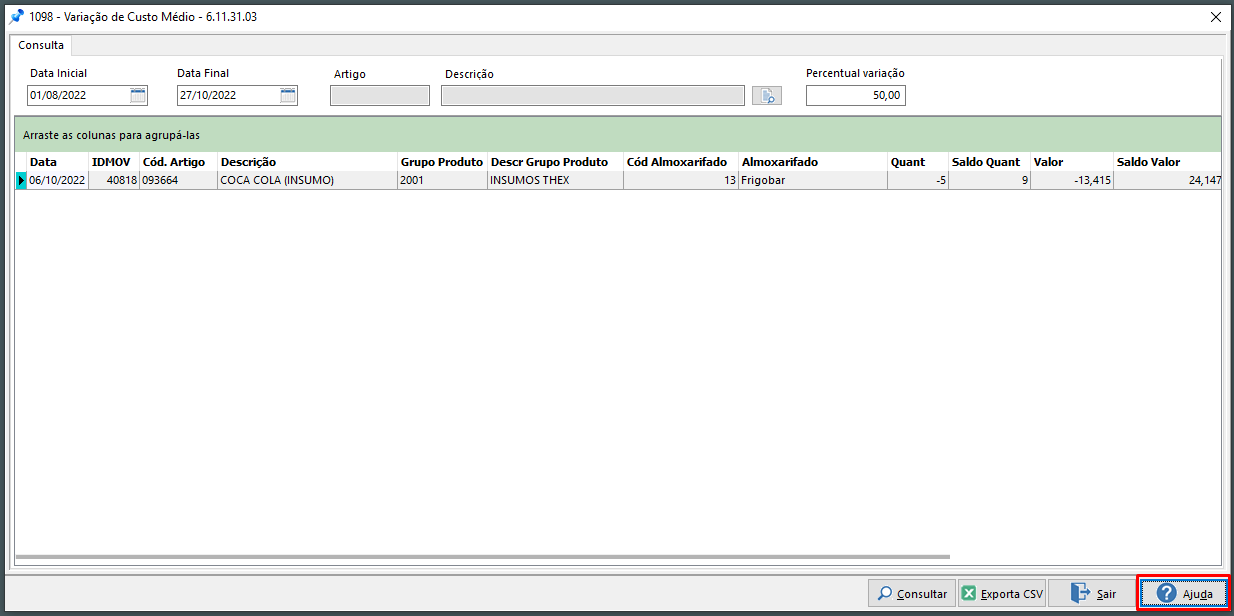Sort by the Saldo Valor column header
The width and height of the screenshot is (1234, 616).
tap(1167, 162)
